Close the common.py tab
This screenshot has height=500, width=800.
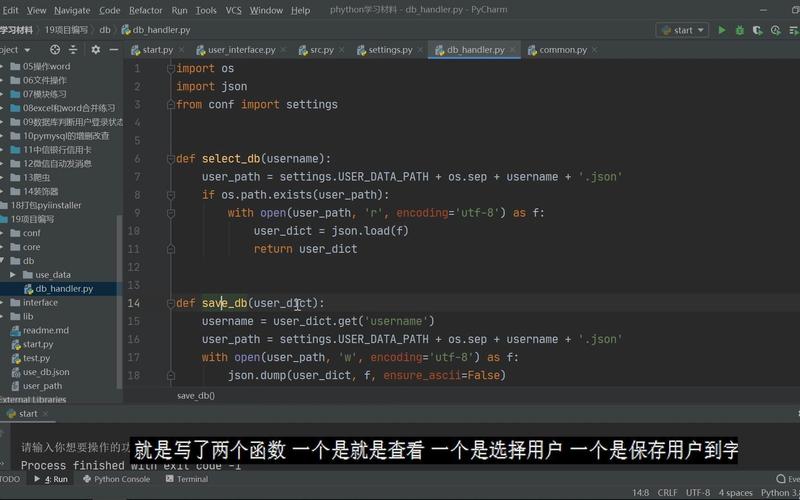tap(594, 50)
